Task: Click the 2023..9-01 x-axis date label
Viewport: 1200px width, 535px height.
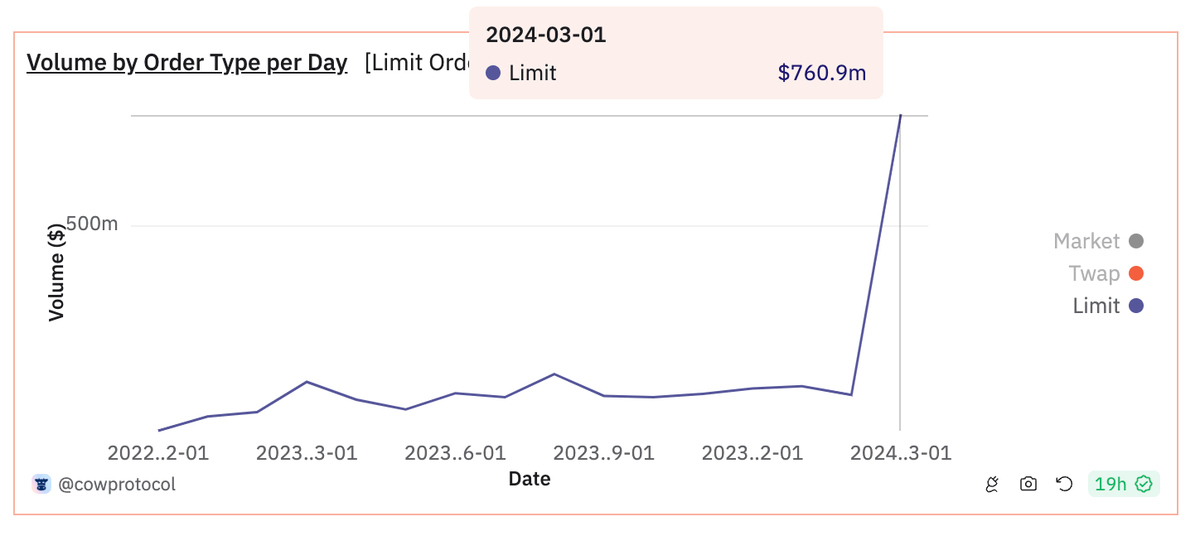Action: [x=604, y=453]
